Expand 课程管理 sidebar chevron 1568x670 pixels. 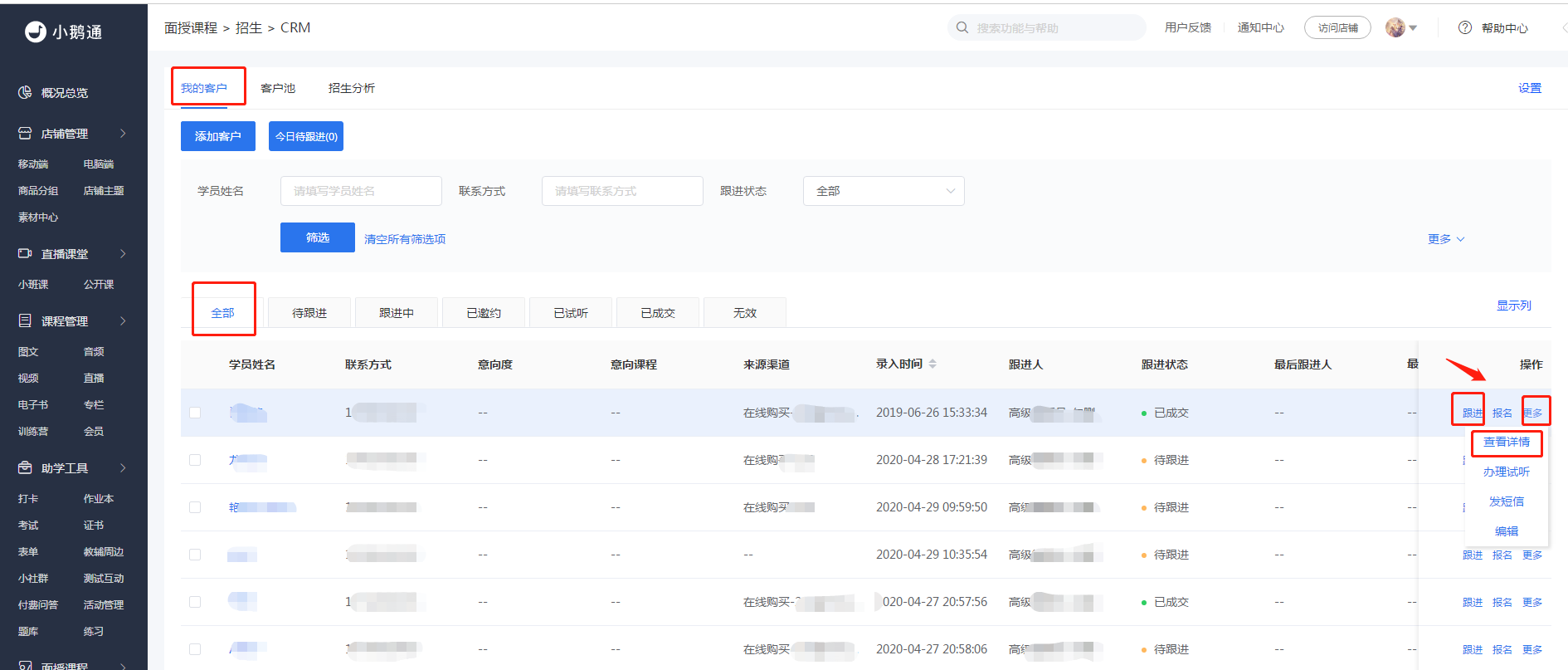coord(123,321)
